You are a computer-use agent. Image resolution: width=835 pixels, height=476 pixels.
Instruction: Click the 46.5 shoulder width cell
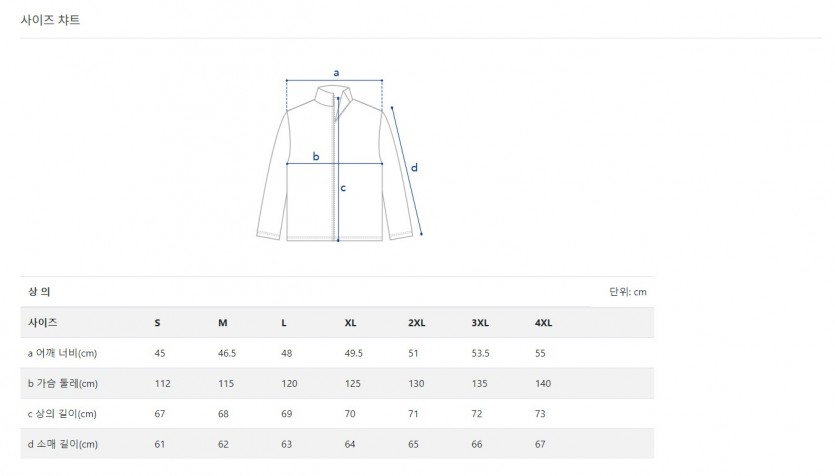pos(227,353)
